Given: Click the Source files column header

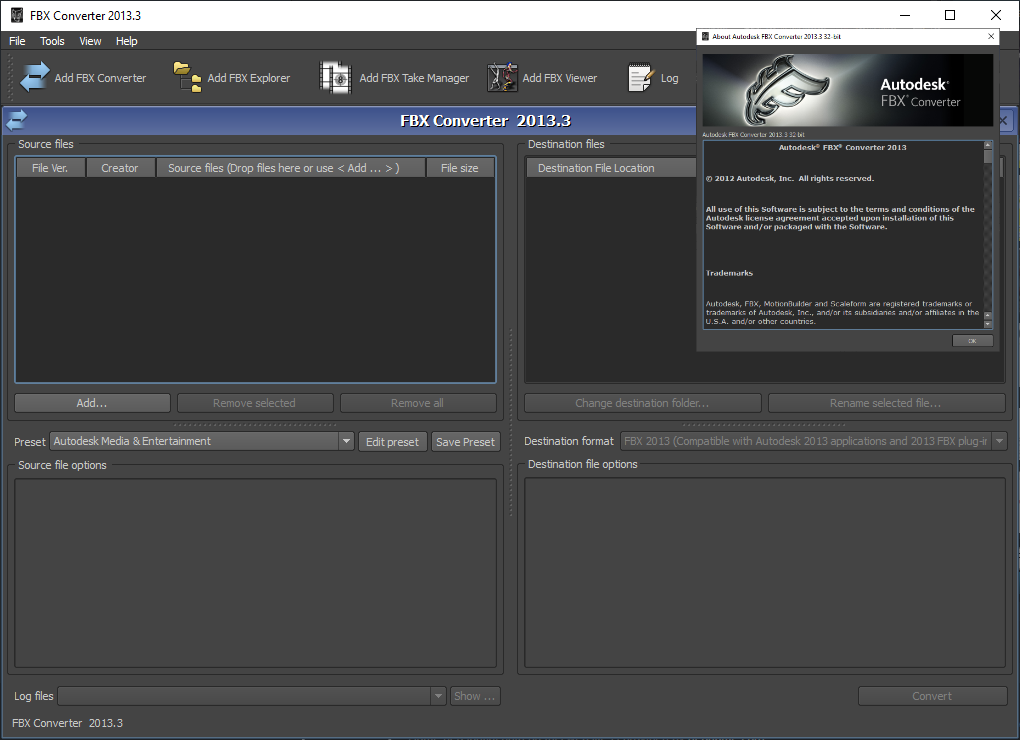Looking at the screenshot, I should (291, 168).
